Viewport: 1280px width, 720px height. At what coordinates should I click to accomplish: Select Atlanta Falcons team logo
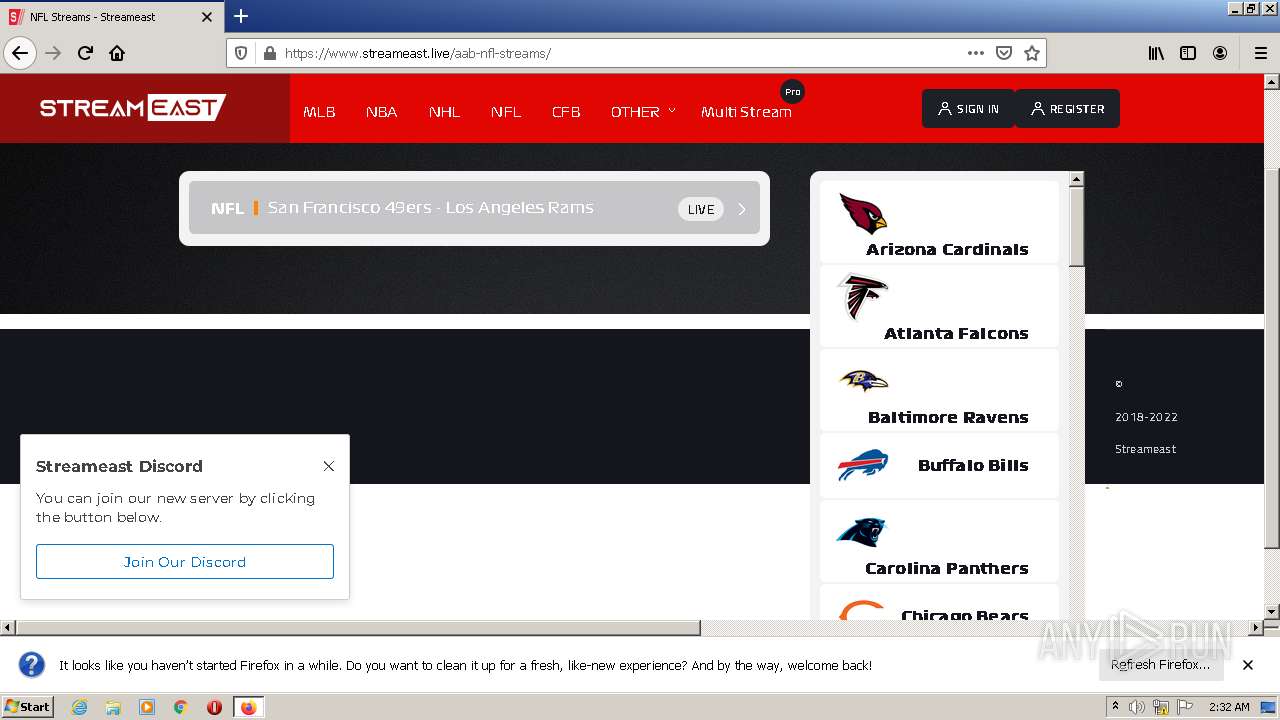[x=862, y=297]
